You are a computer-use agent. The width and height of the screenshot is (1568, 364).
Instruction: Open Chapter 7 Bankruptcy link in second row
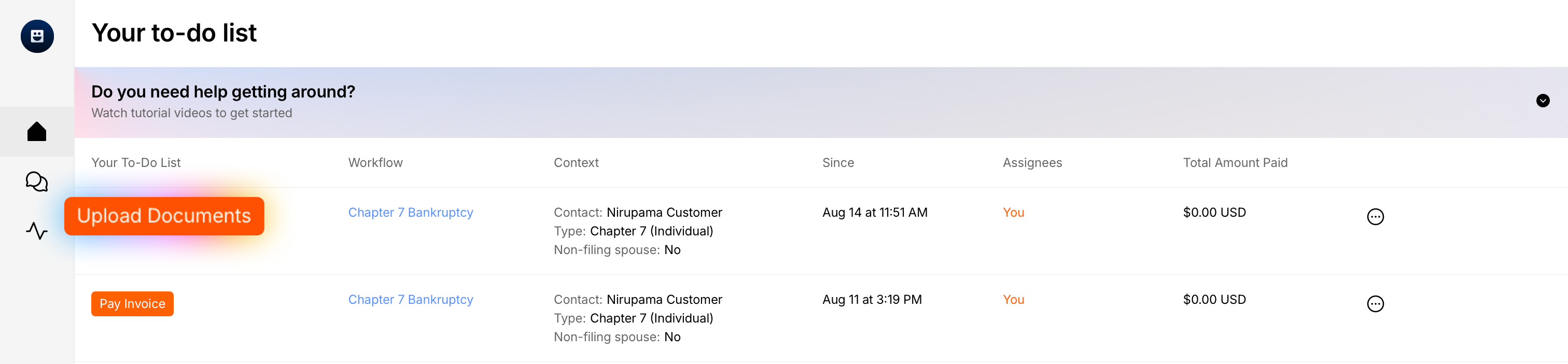point(410,300)
